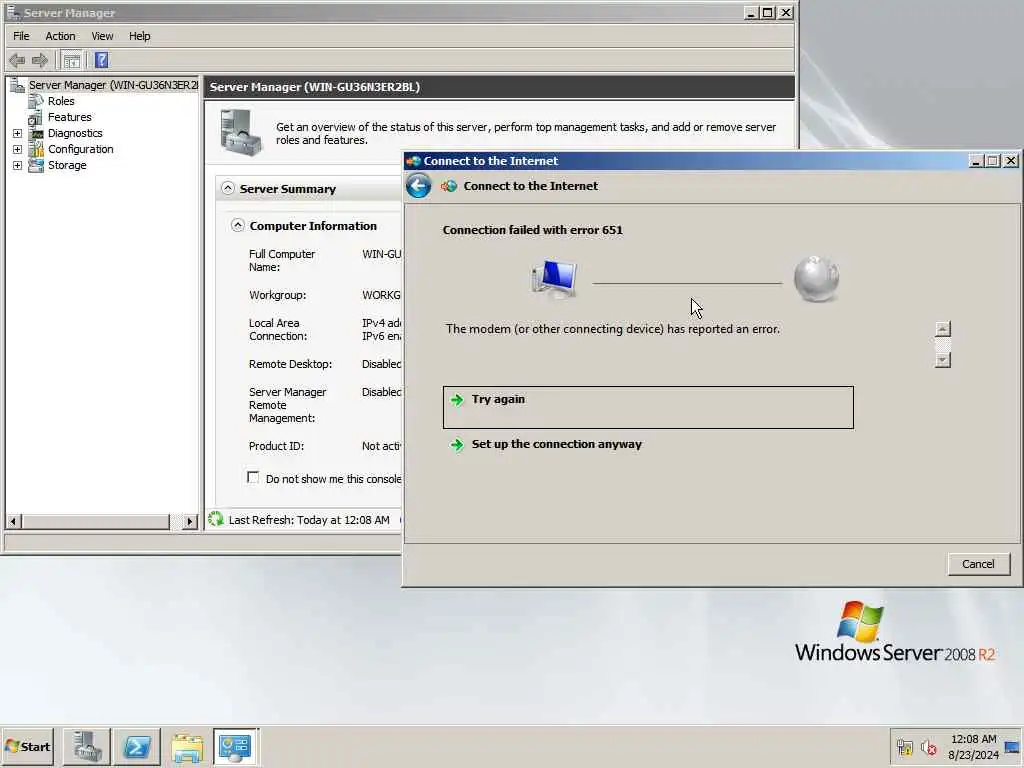This screenshot has width=1024, height=768.
Task: Open the Help menu
Action: click(x=139, y=36)
